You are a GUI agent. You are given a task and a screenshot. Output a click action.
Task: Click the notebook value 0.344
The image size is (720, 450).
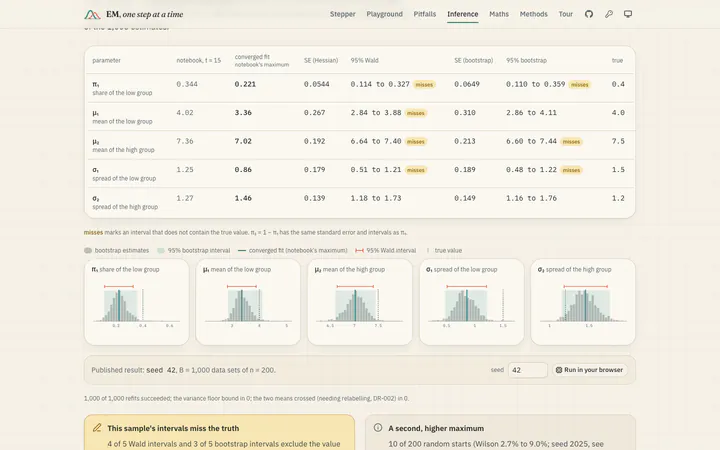187,84
